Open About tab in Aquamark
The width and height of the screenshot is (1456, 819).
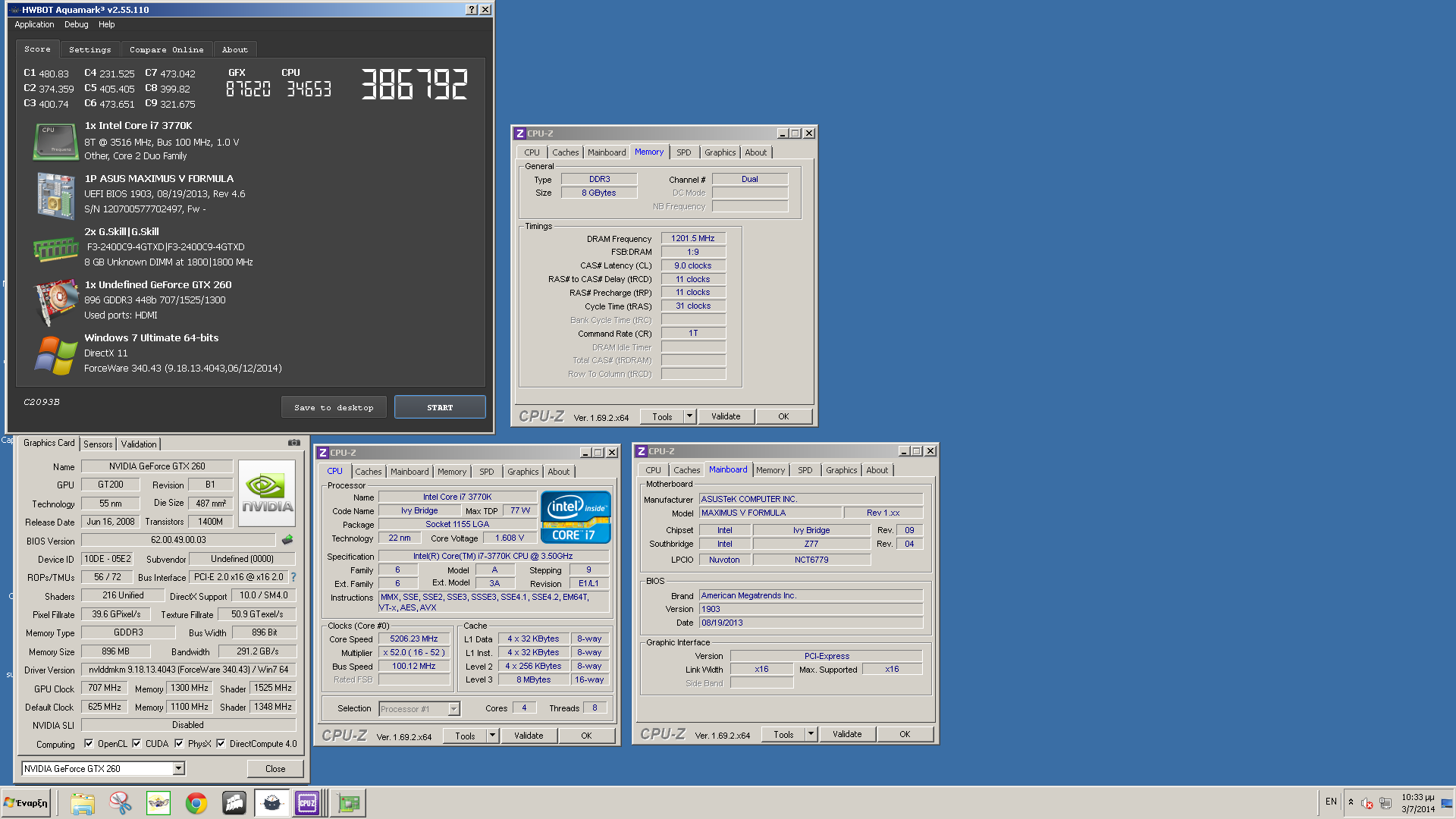tap(235, 50)
